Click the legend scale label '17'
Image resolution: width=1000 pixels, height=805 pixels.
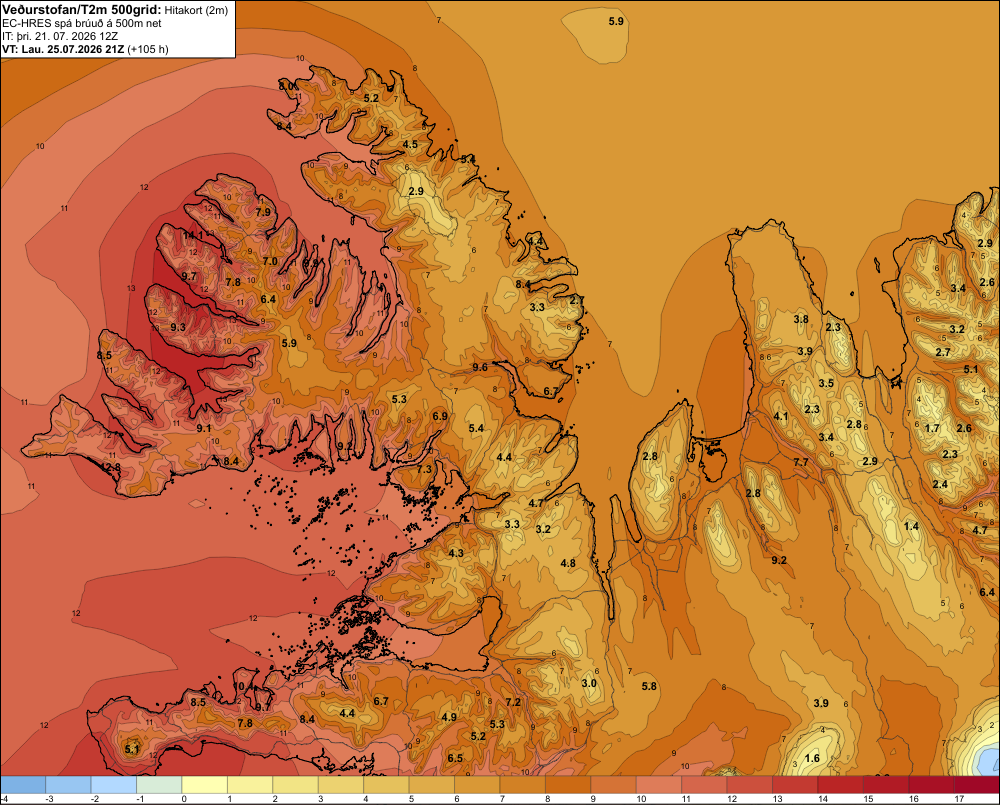[x=959, y=799]
